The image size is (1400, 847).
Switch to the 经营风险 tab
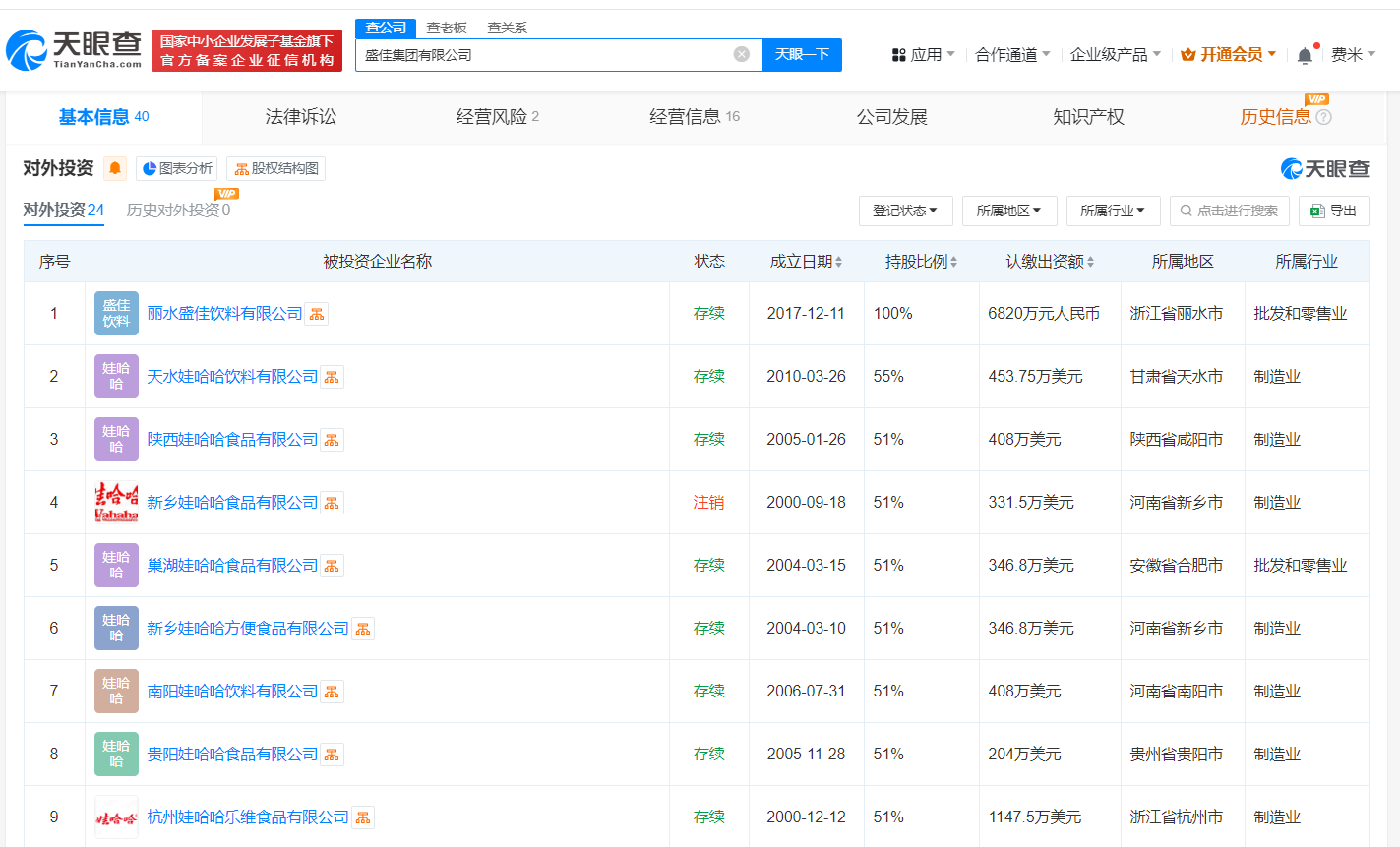[497, 117]
